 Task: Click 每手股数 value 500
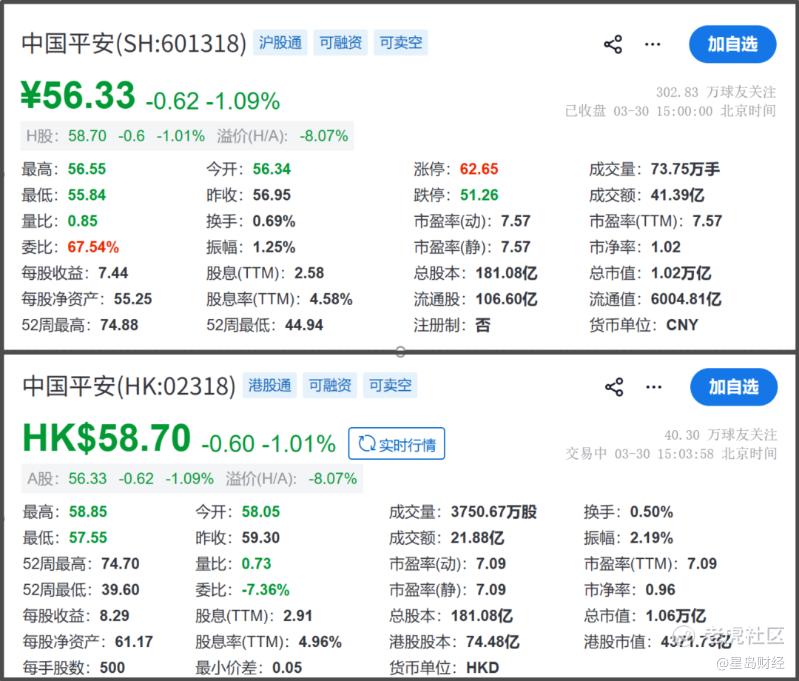112,668
